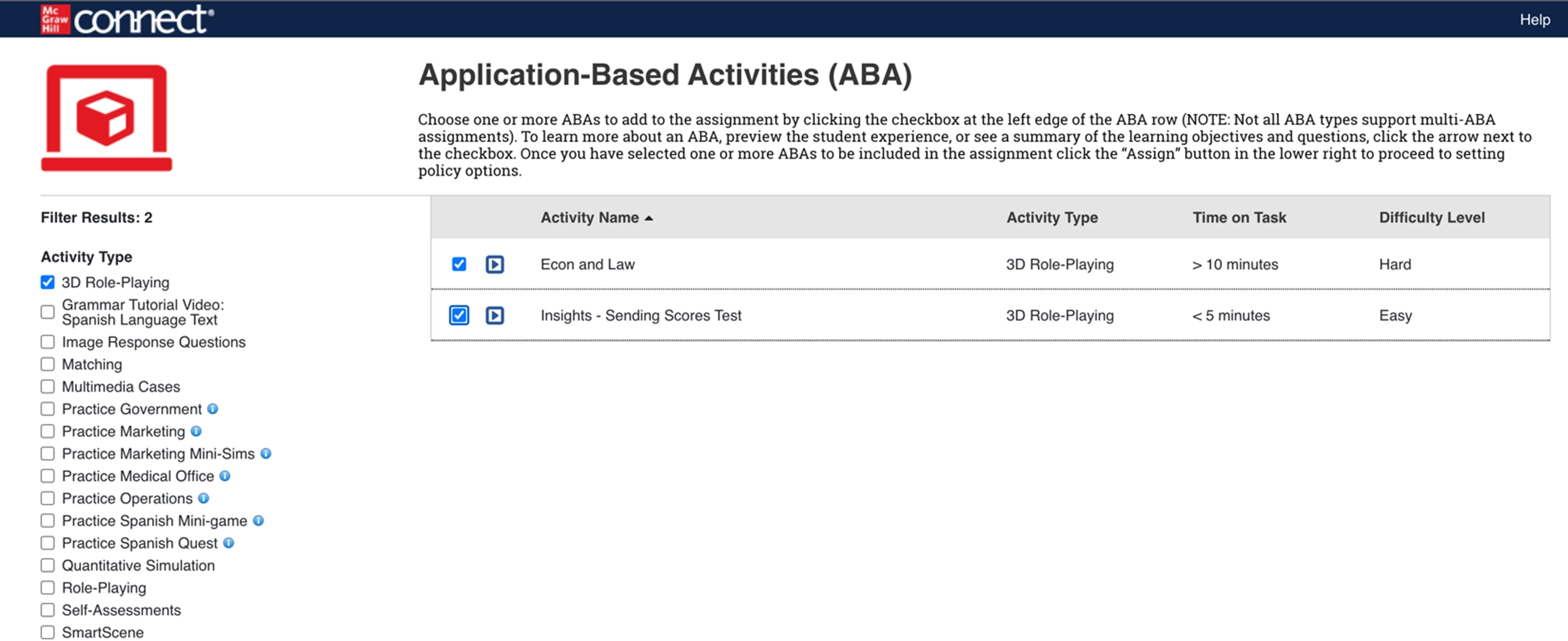1568x641 pixels.
Task: Click the Insights - Sending Scores Test name
Action: tap(641, 315)
